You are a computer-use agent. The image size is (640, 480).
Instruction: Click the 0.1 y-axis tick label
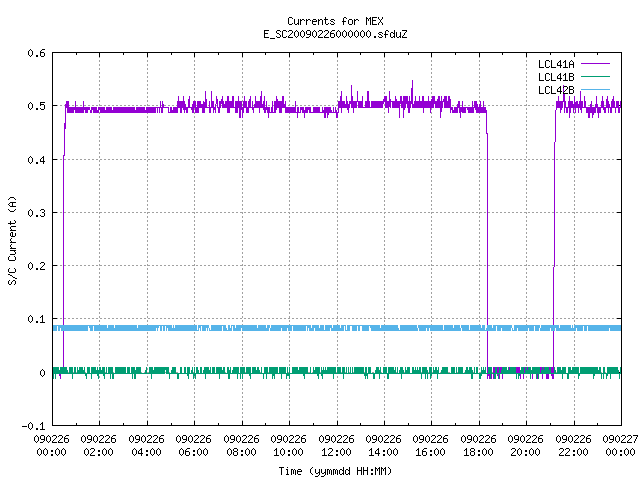[x=36, y=319]
